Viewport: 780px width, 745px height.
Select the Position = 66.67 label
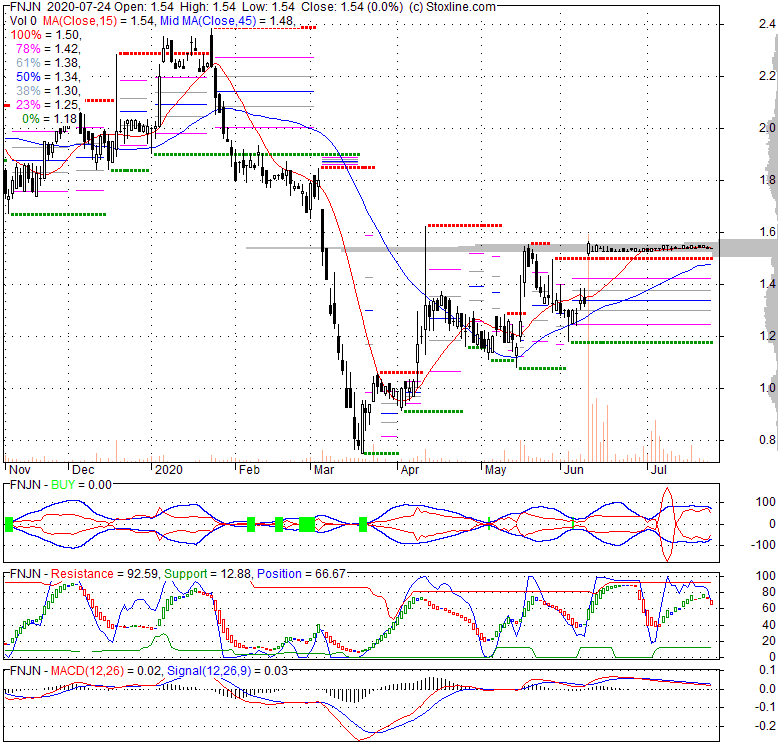pos(301,574)
